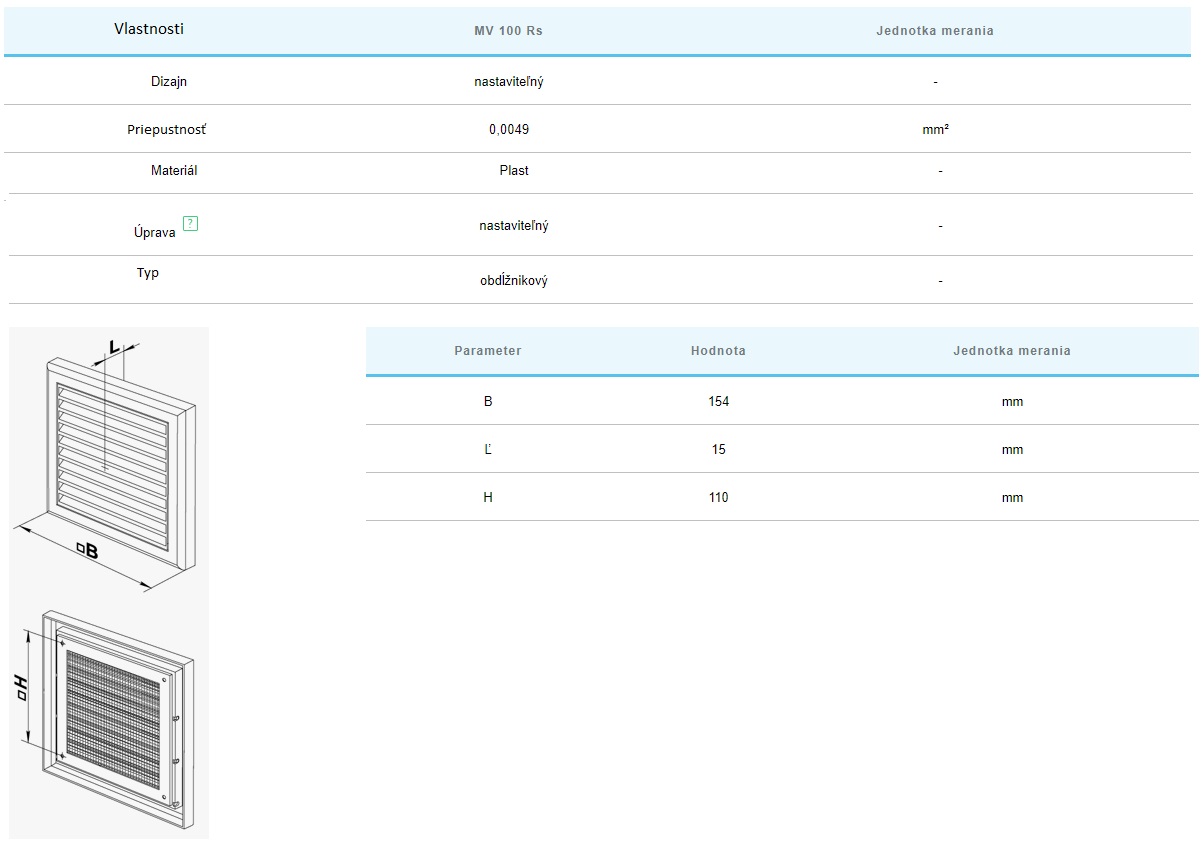Select the value 154 in row B
Viewport: 1203px width, 864px height.
click(718, 402)
